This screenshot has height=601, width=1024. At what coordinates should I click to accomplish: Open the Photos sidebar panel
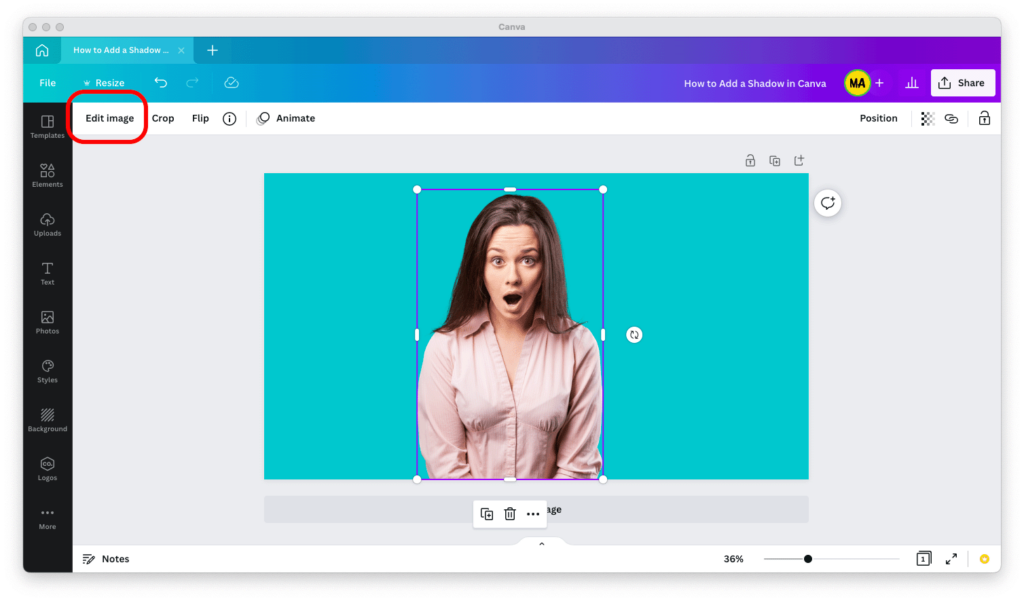[x=48, y=323]
